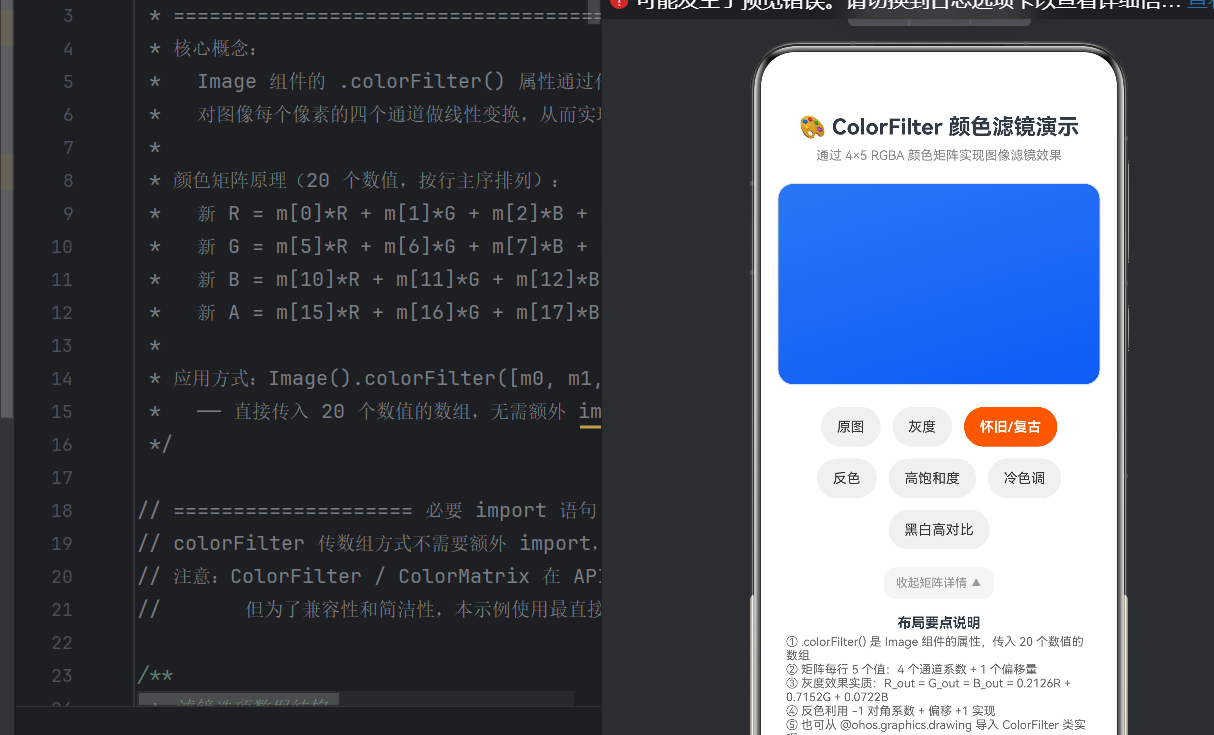Click the 必要 import 语句 comment line
1214x735 pixels.
click(369, 511)
